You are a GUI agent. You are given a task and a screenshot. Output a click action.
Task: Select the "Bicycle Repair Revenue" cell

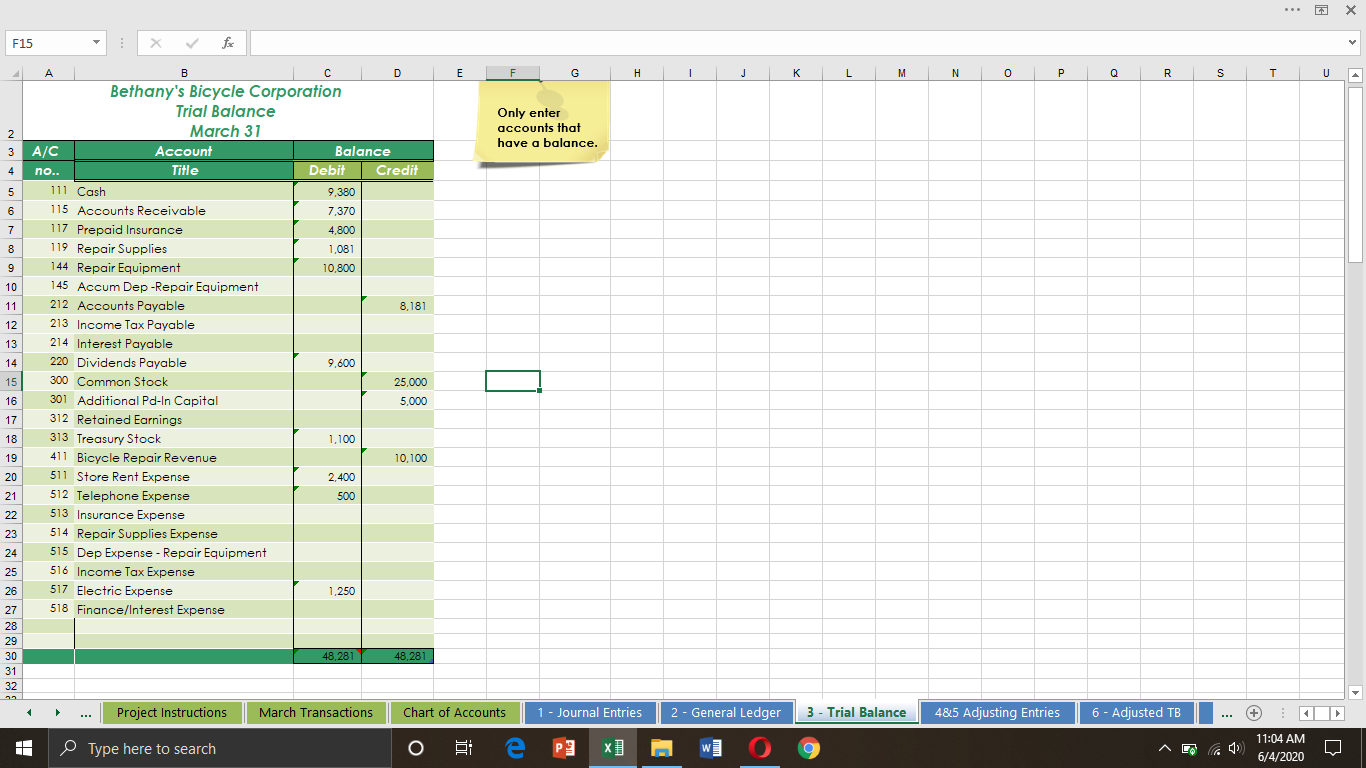[x=184, y=457]
